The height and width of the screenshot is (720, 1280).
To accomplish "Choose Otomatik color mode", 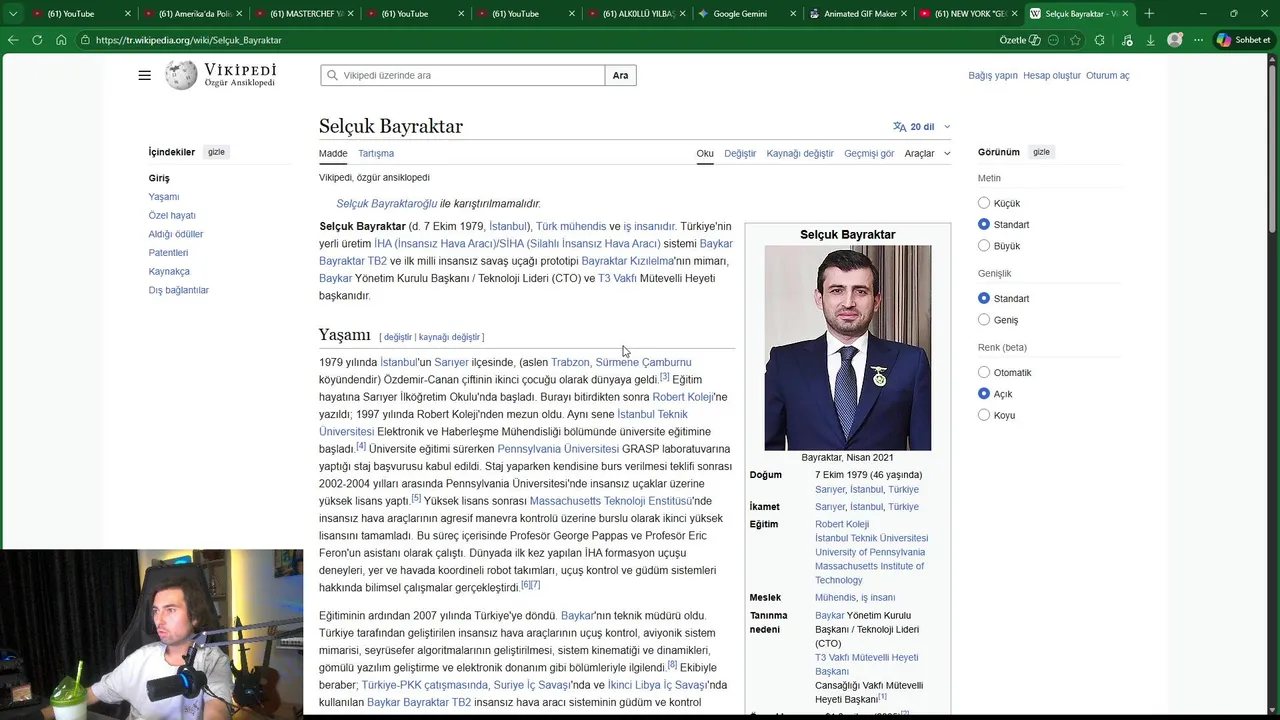I will point(984,372).
